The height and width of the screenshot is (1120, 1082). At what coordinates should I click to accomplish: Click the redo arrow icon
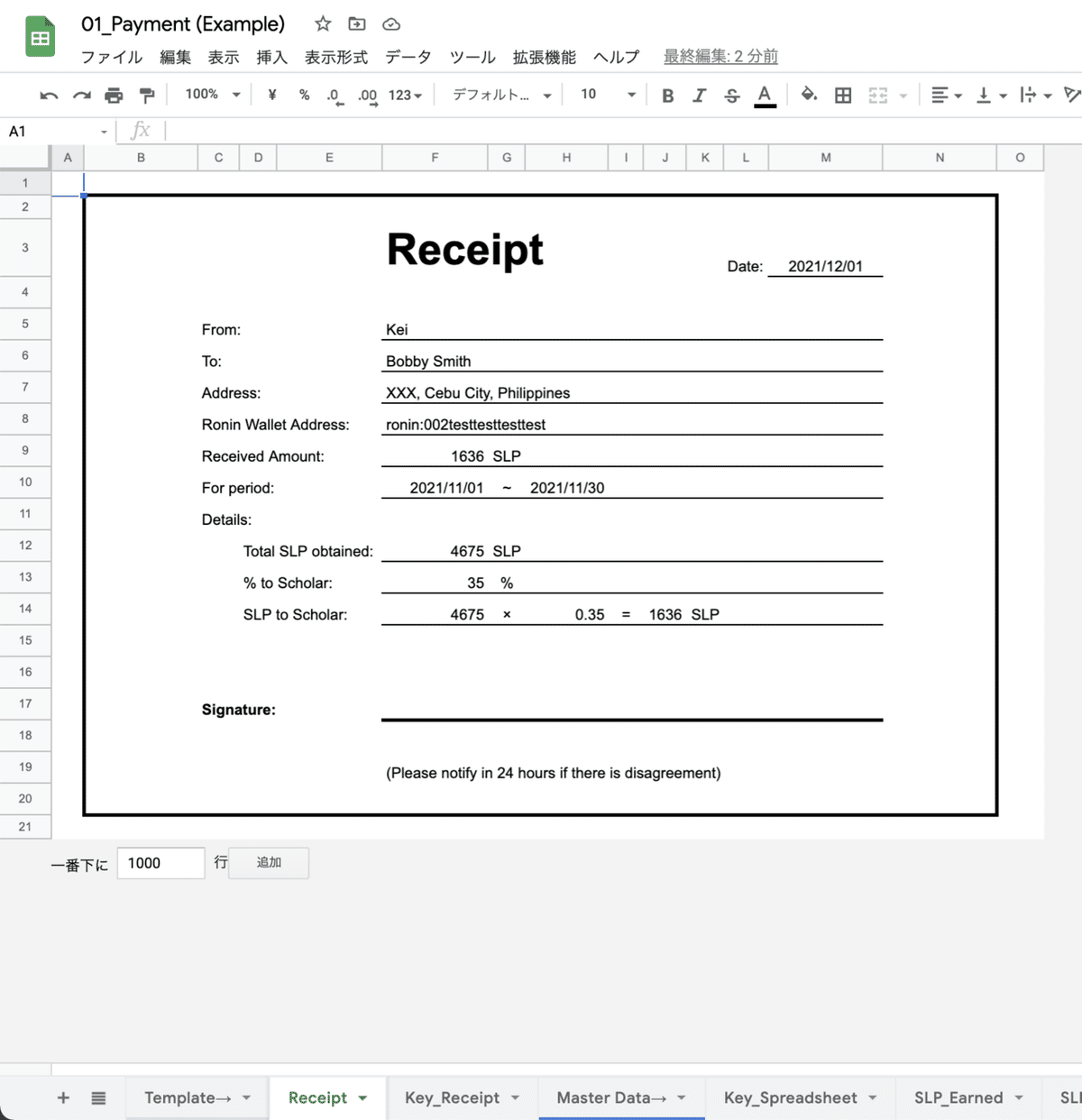[82, 95]
